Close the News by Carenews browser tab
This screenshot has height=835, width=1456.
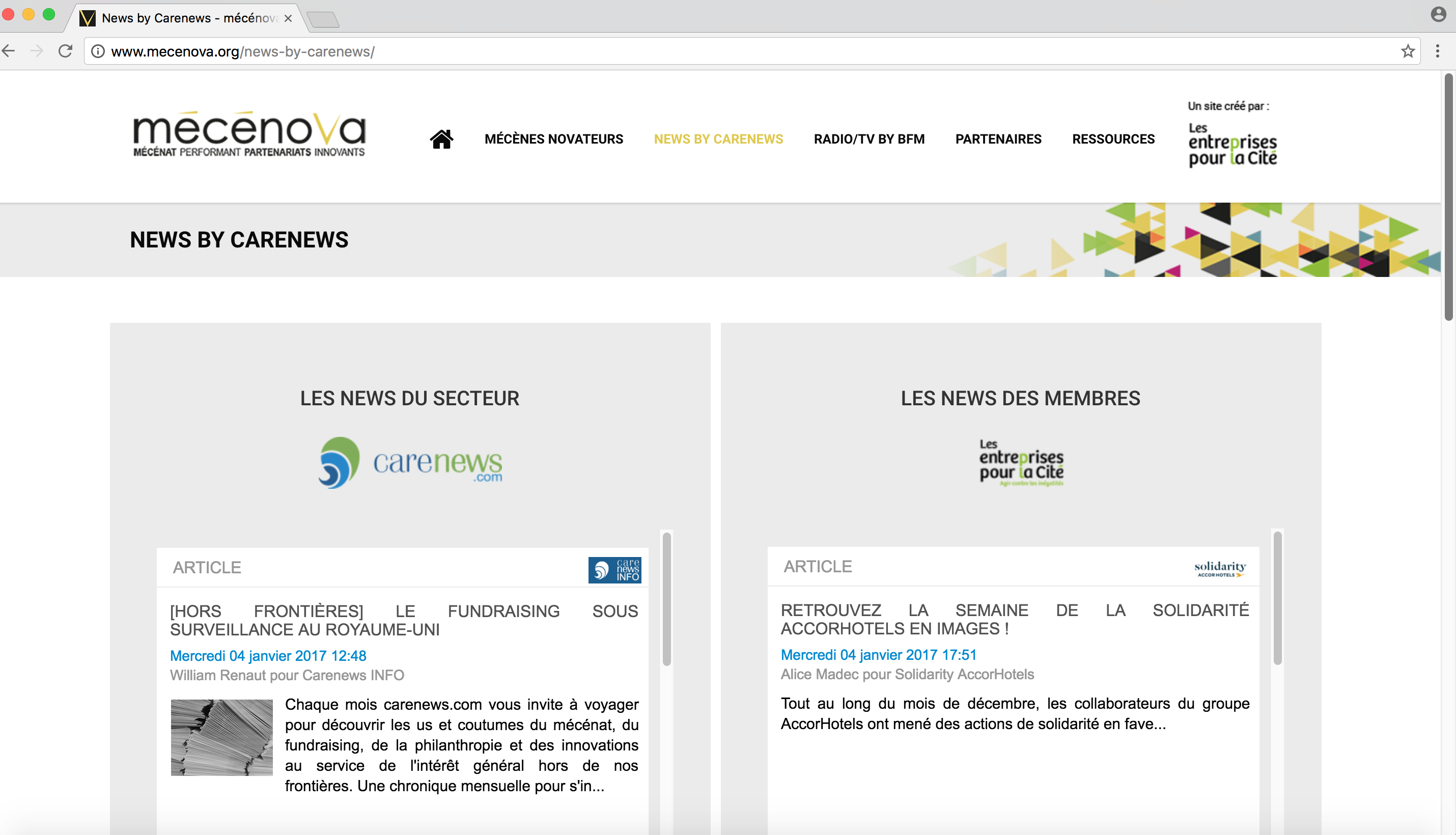(288, 18)
